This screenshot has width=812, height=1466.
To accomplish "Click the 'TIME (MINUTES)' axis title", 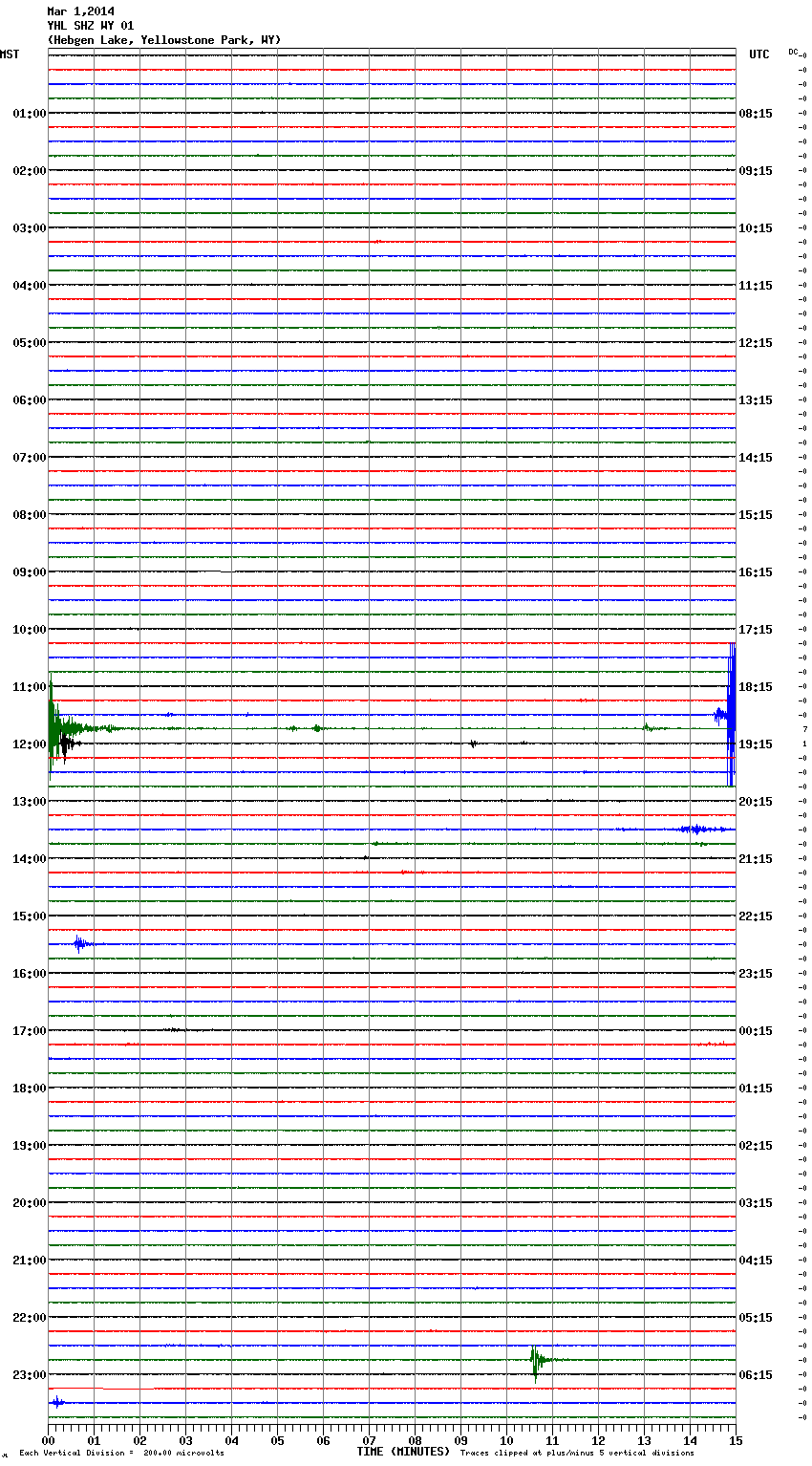I will coord(403,1452).
